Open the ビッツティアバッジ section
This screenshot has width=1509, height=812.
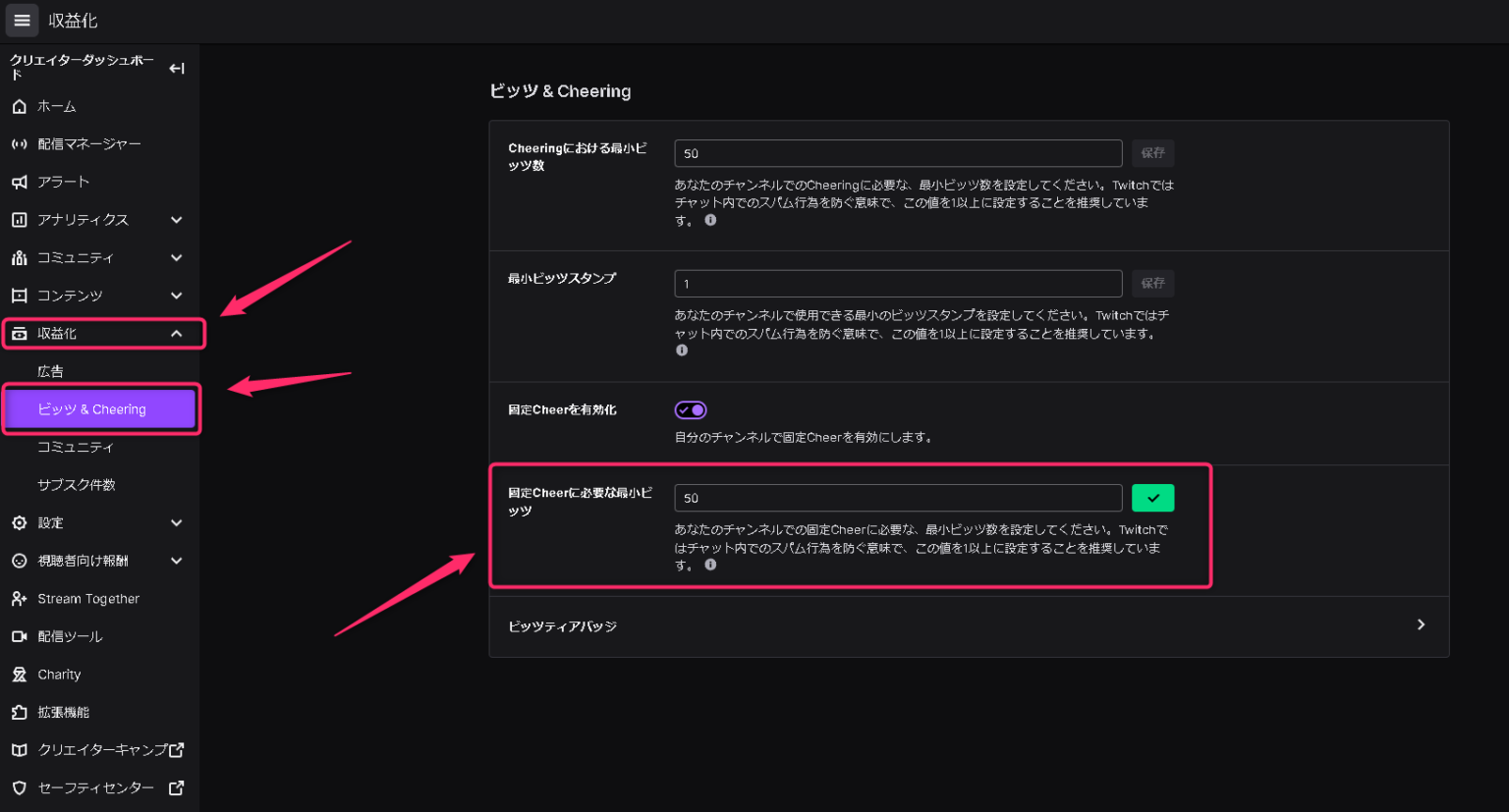[x=969, y=624]
